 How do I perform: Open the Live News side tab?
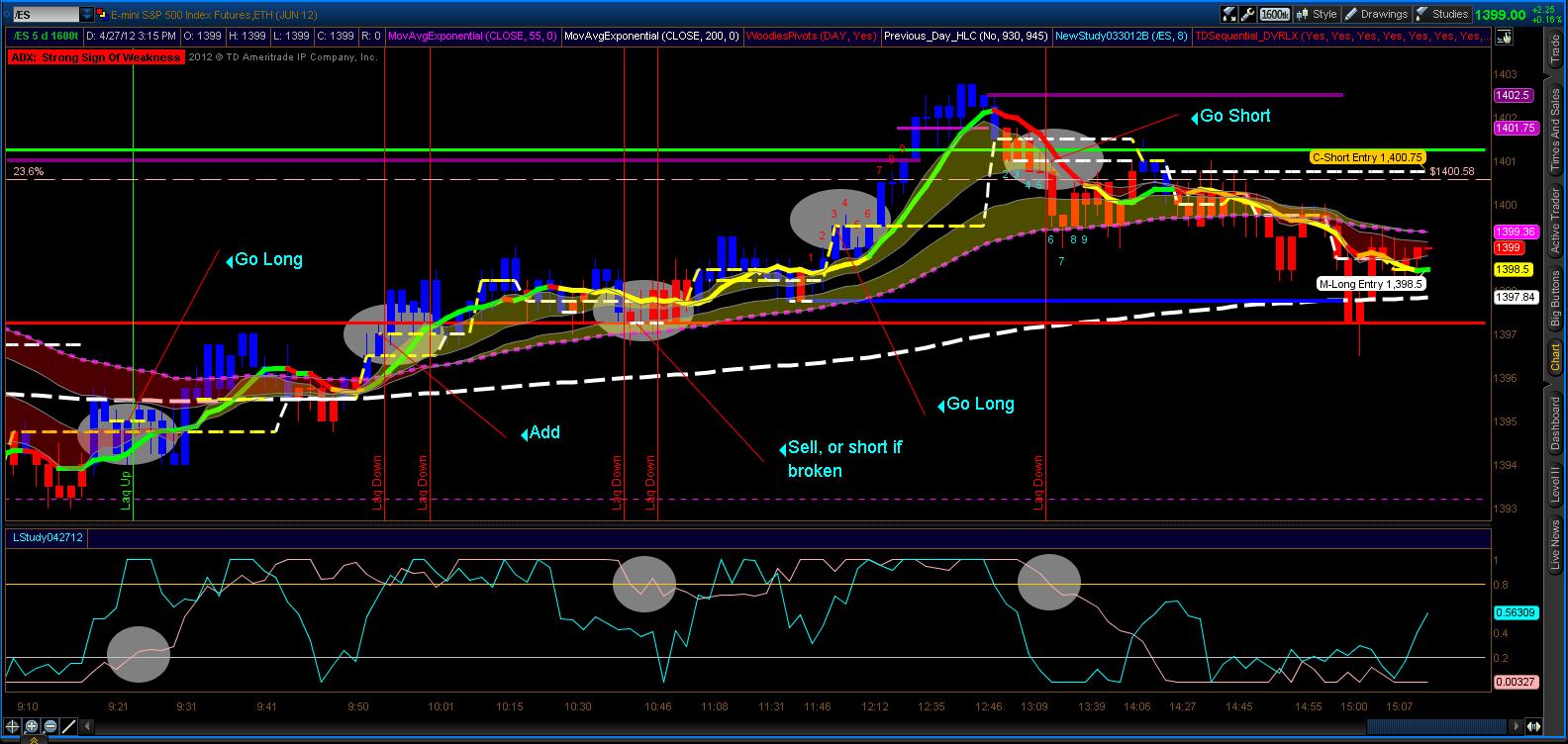pos(1555,546)
